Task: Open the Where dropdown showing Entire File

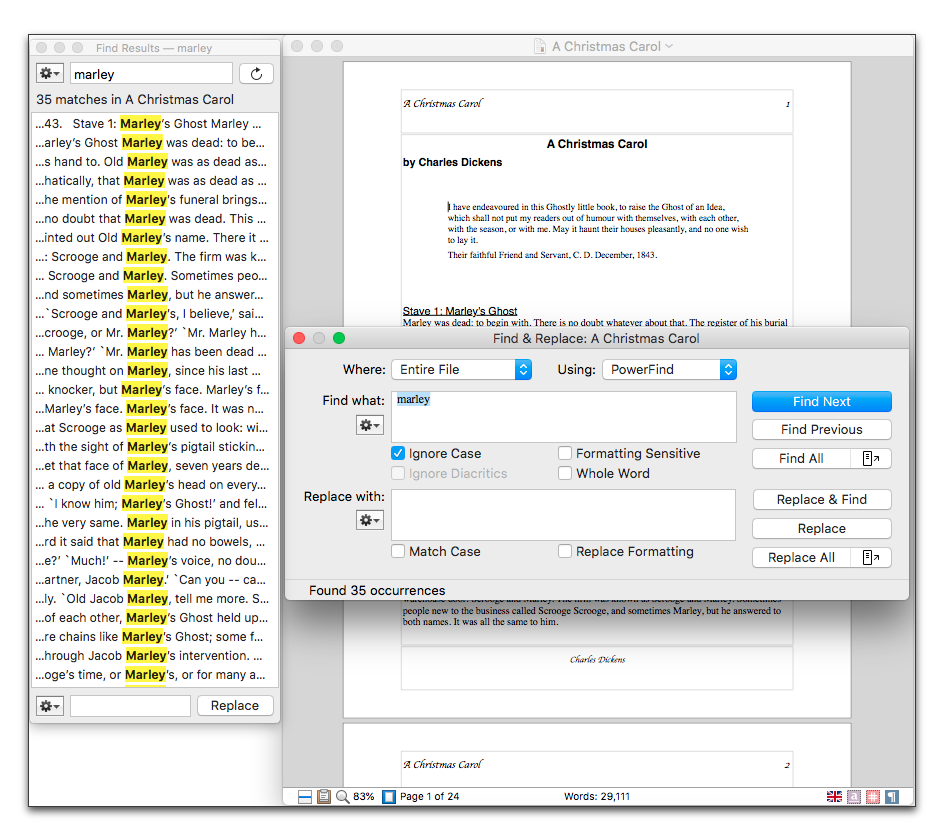Action: 462,370
